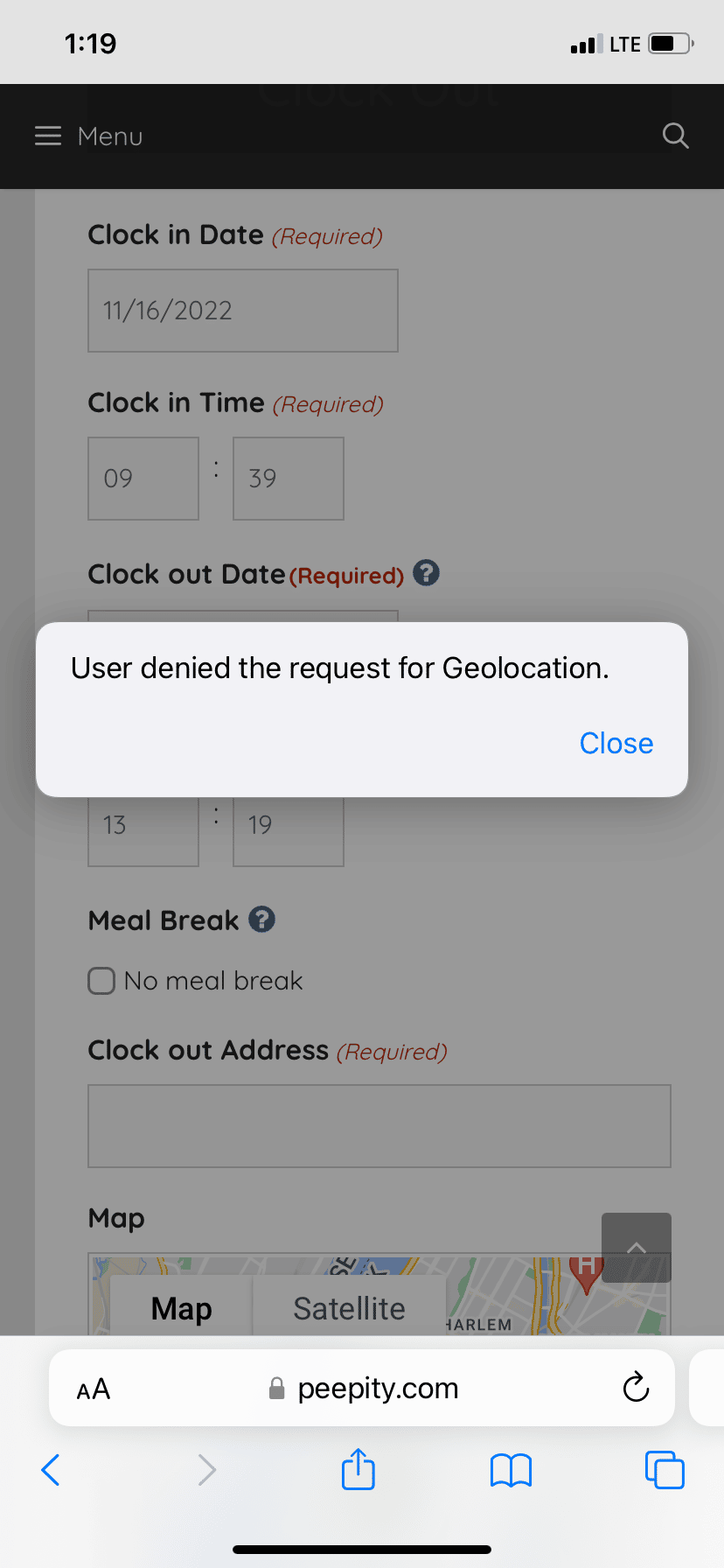Image resolution: width=724 pixels, height=1568 pixels.
Task: Close the Geolocation denied alert
Action: coord(616,743)
